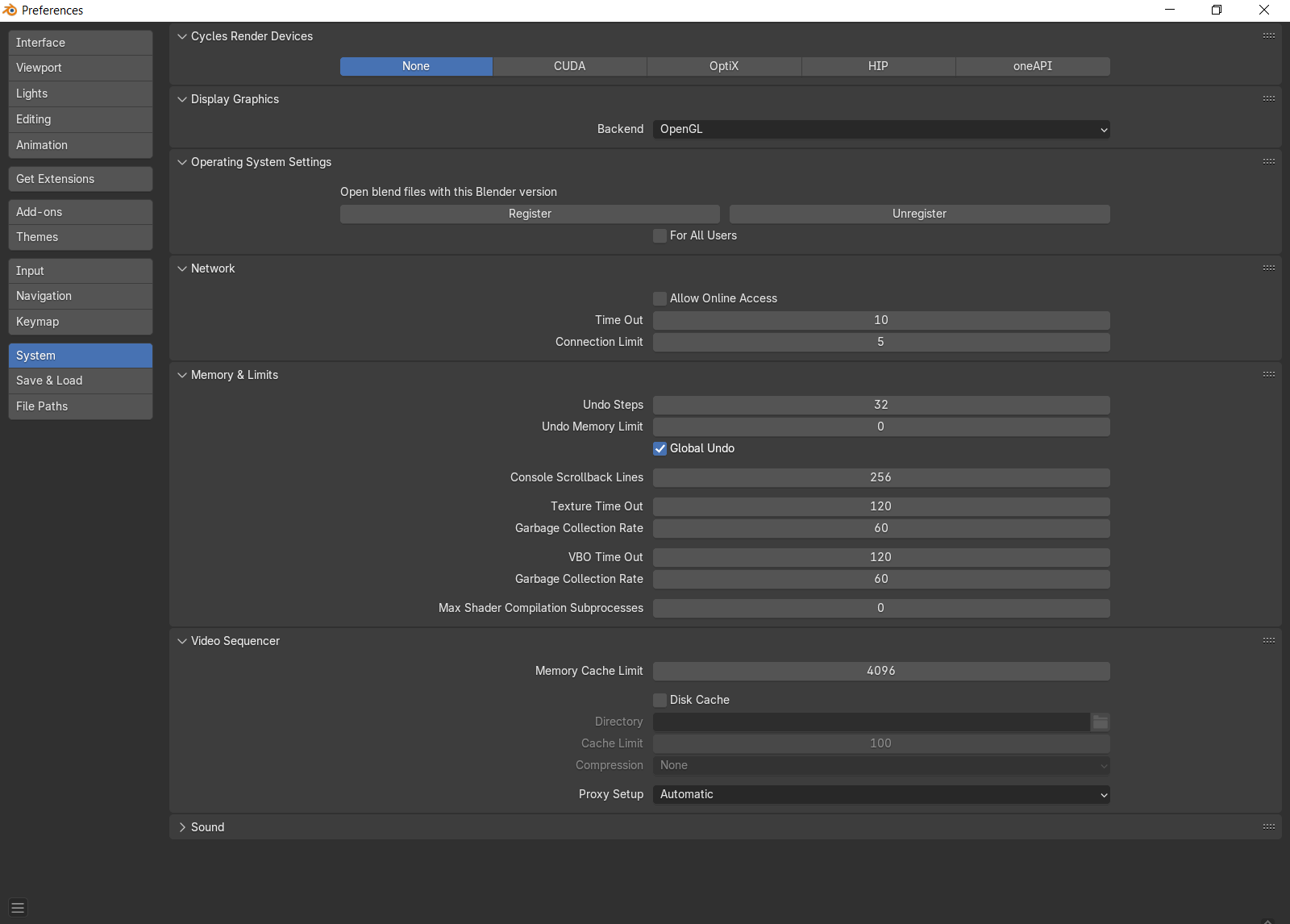Enable the Disk Cache checkbox
Screen dimensions: 1290x924
(660, 700)
